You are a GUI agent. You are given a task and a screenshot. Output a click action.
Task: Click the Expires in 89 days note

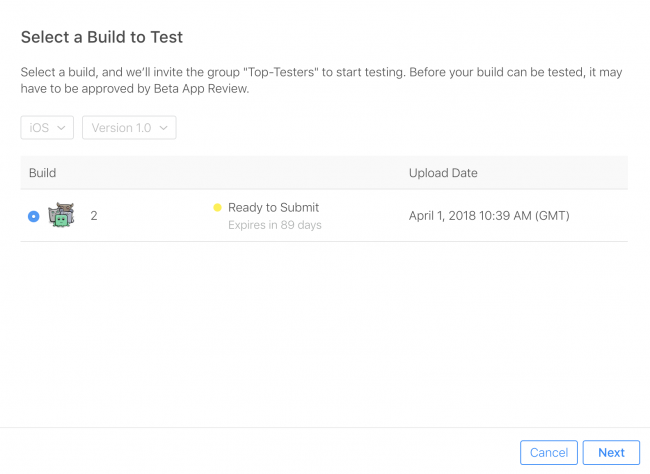pos(274,224)
